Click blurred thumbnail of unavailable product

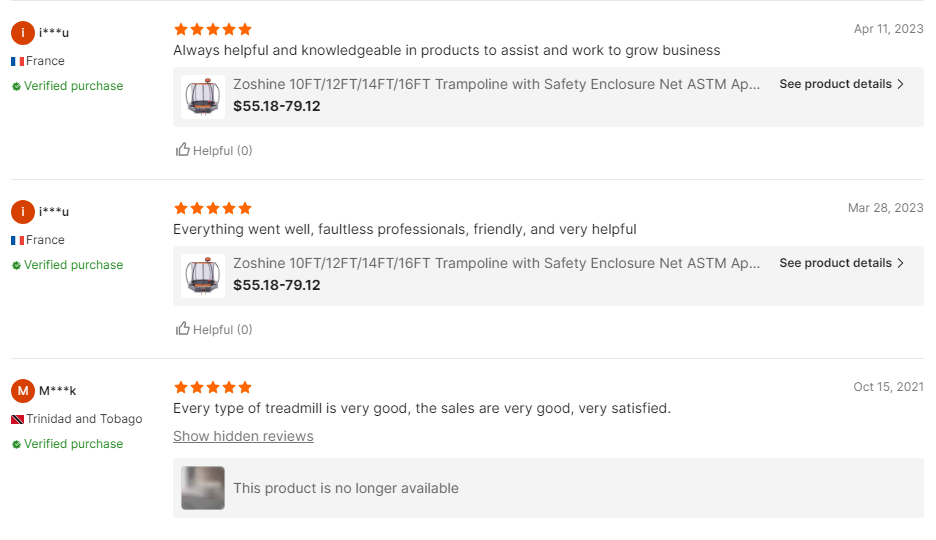[203, 488]
